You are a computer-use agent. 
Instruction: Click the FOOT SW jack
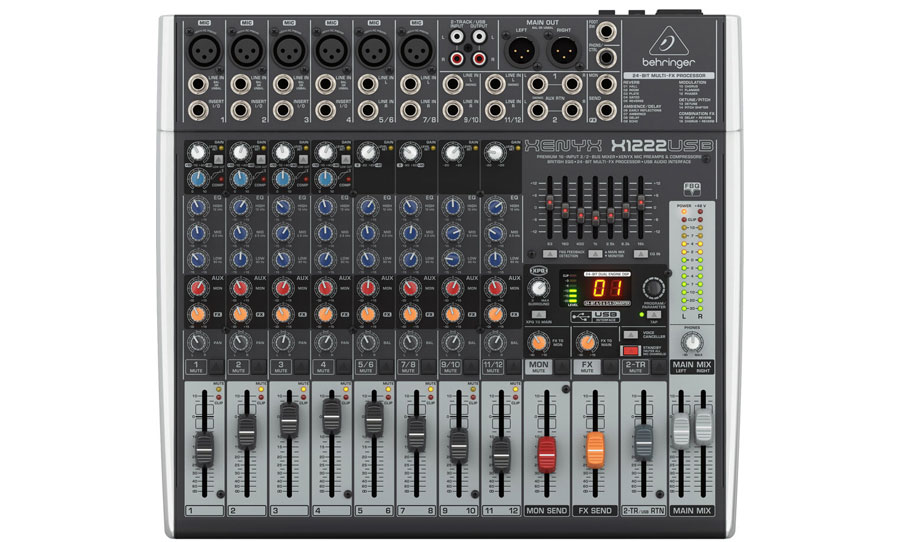click(607, 32)
